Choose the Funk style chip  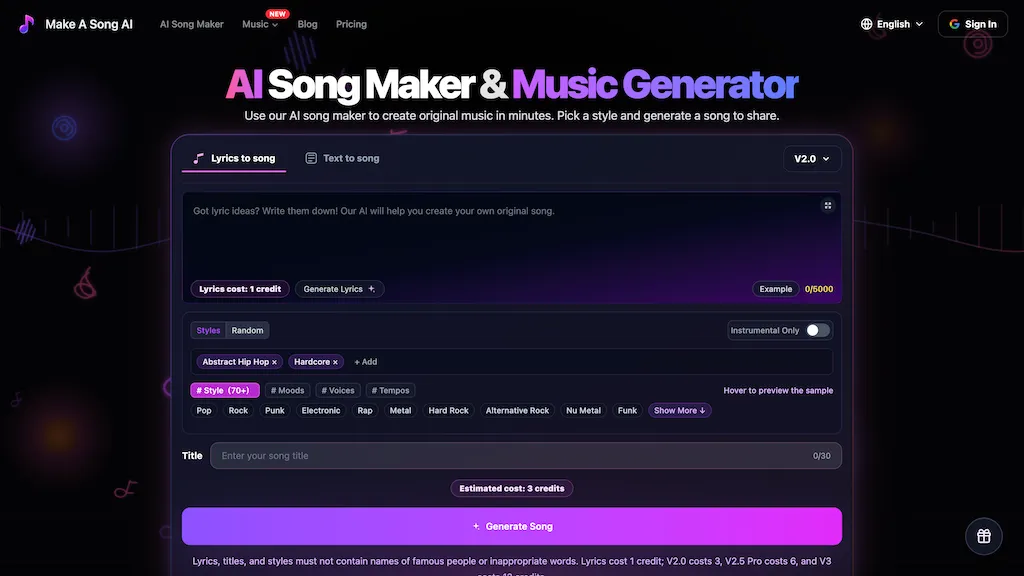627,411
